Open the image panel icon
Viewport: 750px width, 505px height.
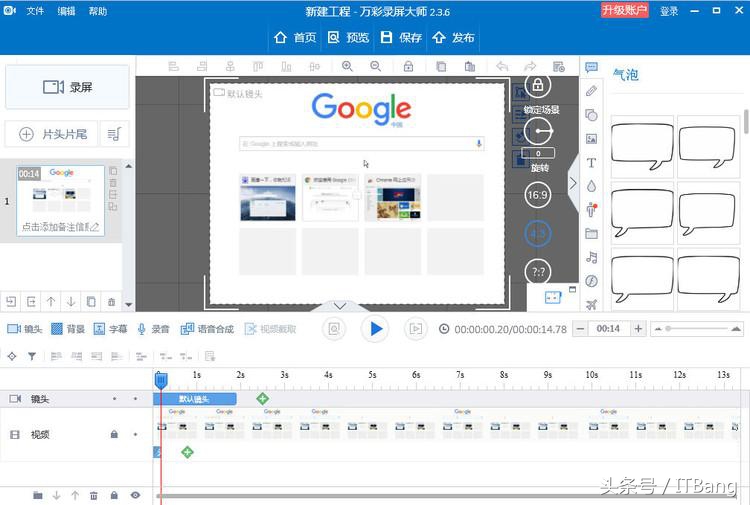pos(591,139)
